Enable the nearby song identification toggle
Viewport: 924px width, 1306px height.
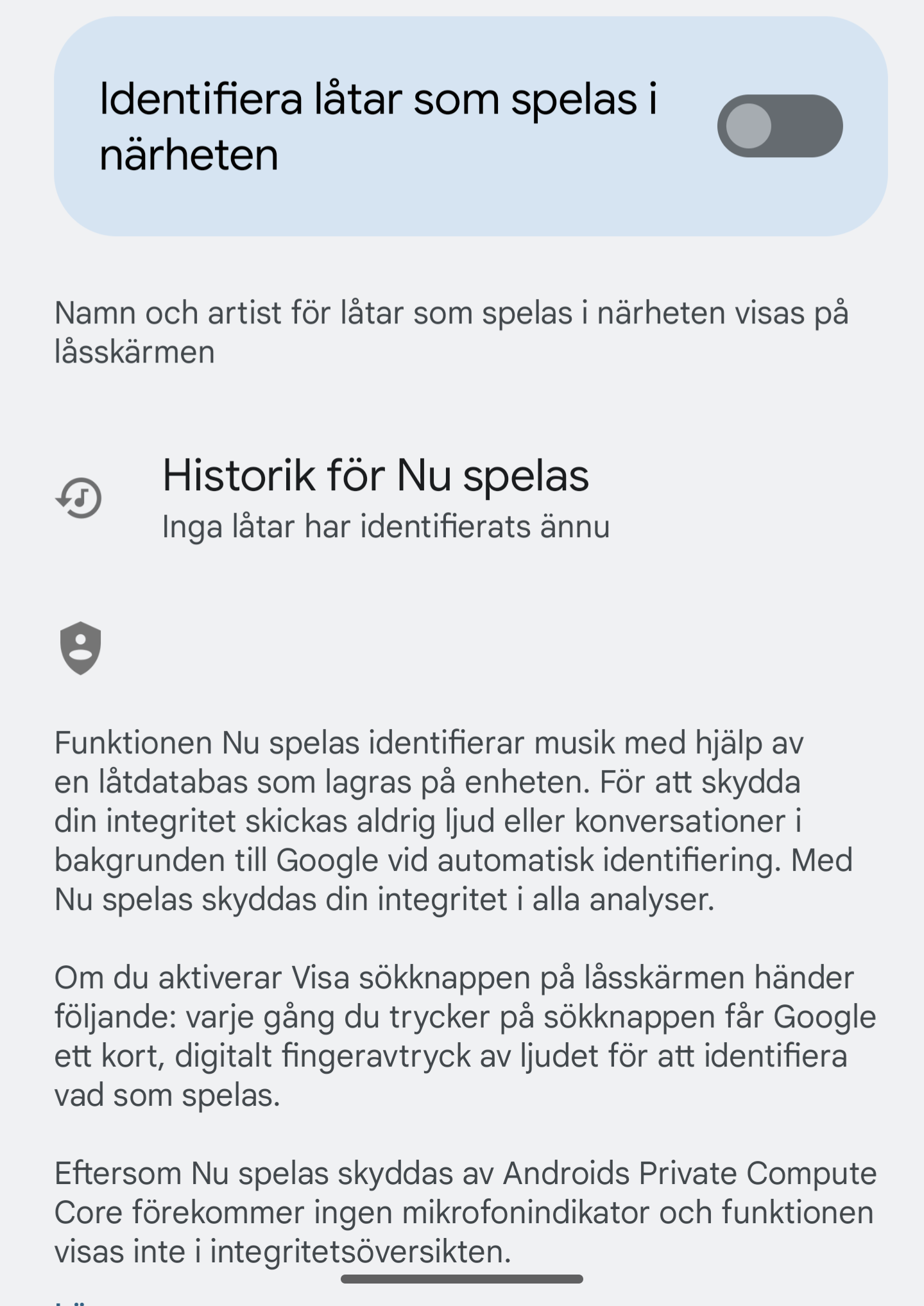779,126
